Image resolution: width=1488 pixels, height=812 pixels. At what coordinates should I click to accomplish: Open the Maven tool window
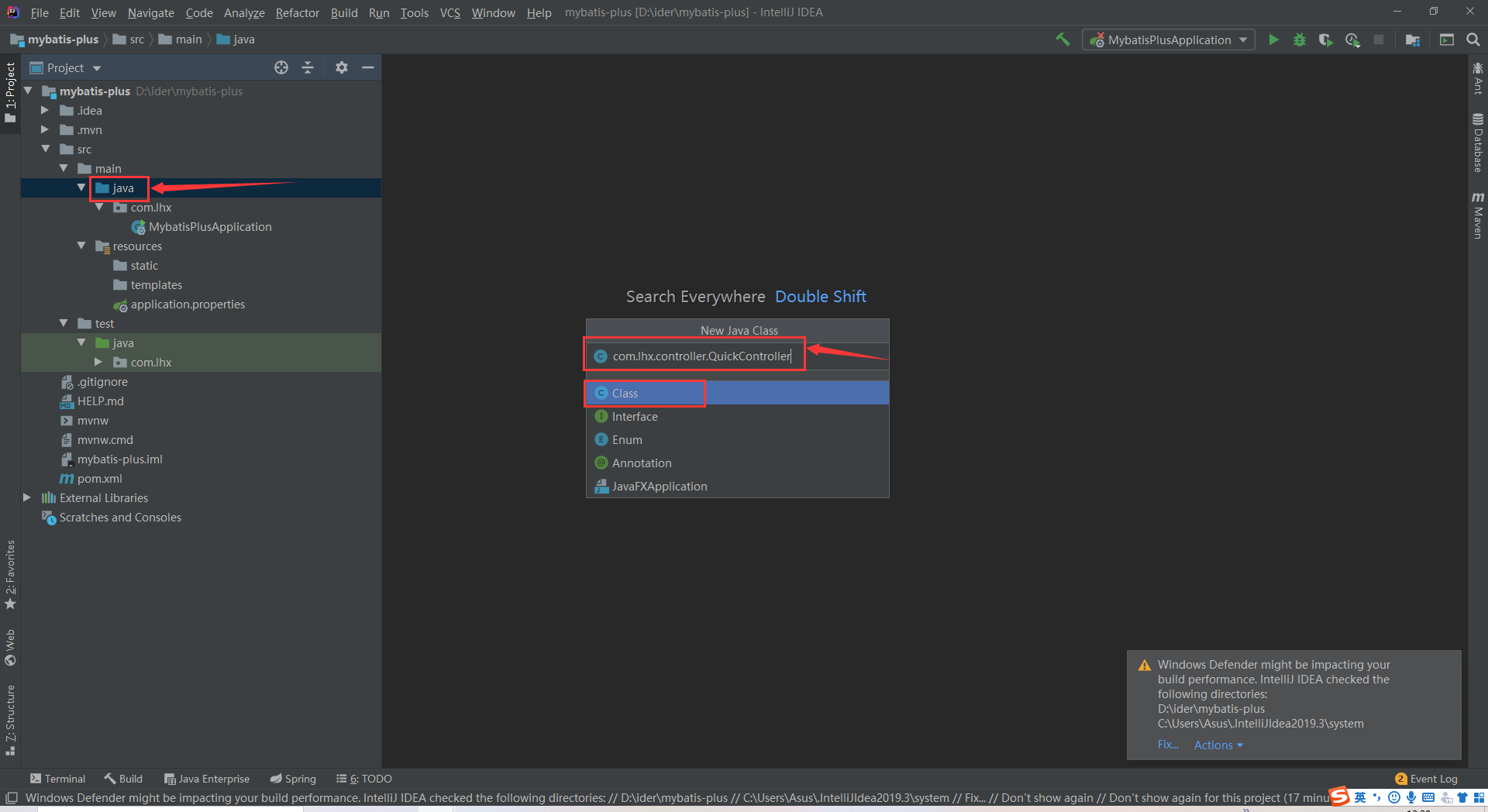pos(1478,215)
